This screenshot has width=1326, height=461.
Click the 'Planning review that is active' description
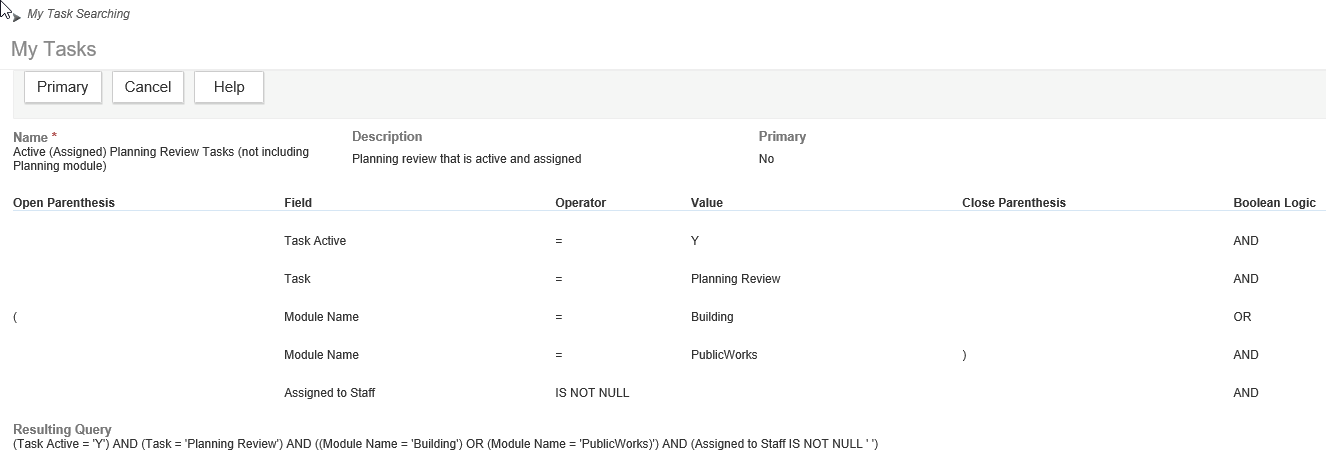click(x=466, y=159)
